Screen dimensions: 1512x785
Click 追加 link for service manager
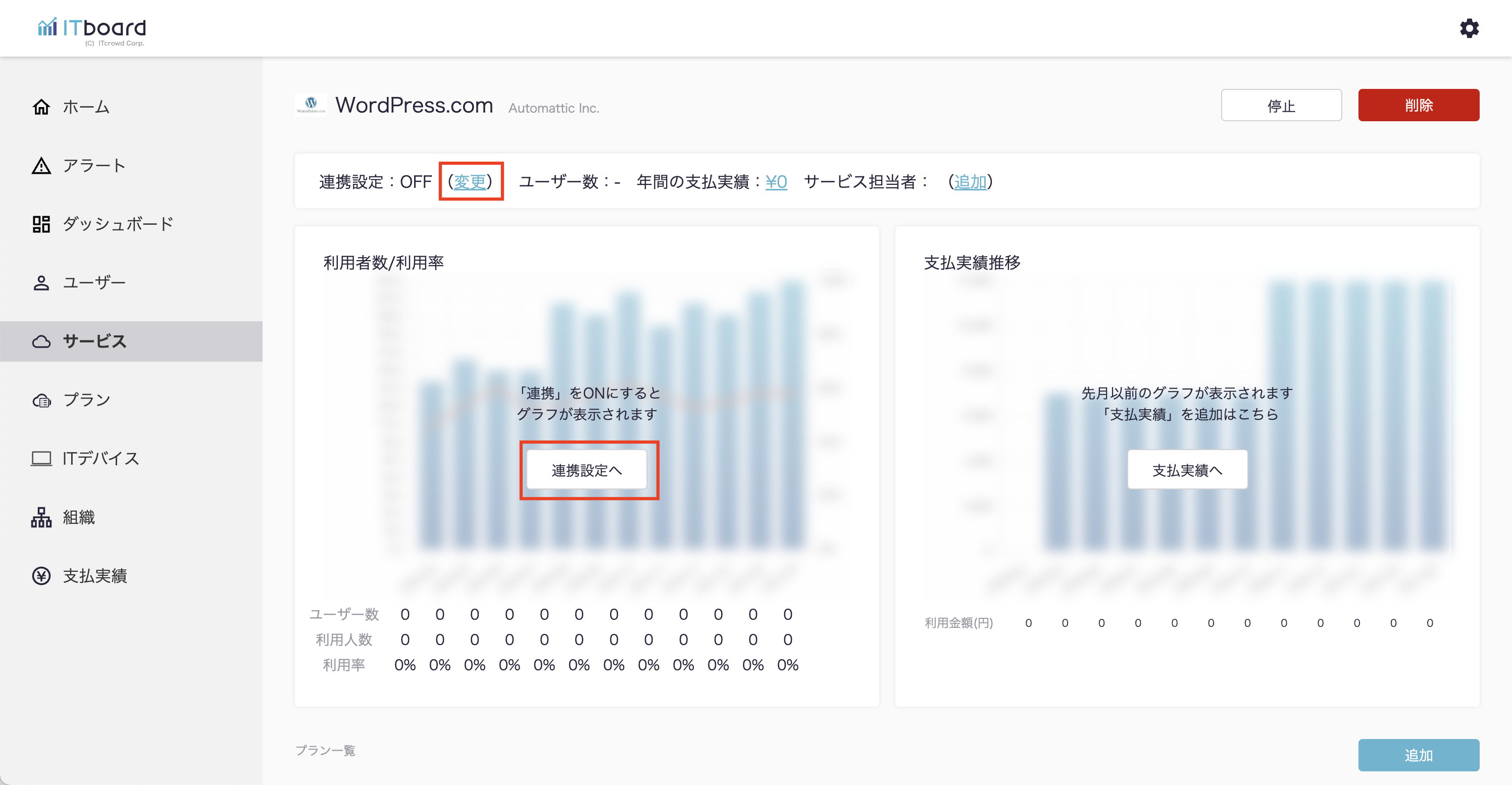(x=970, y=181)
